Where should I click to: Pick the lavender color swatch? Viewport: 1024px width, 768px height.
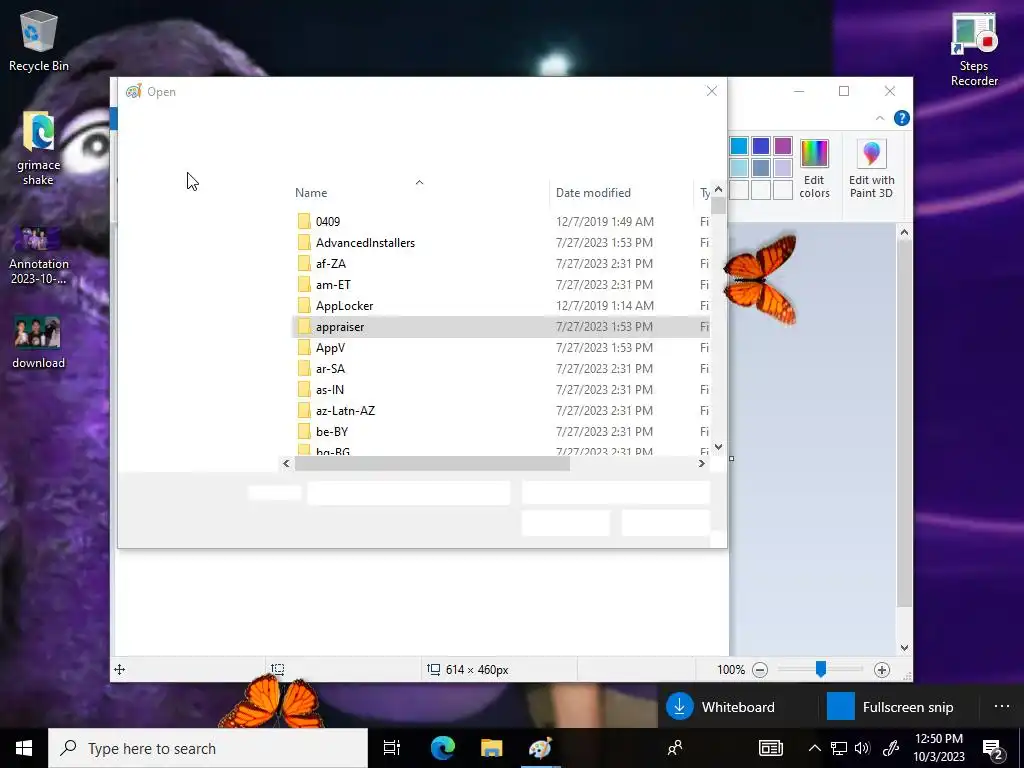pos(782,168)
